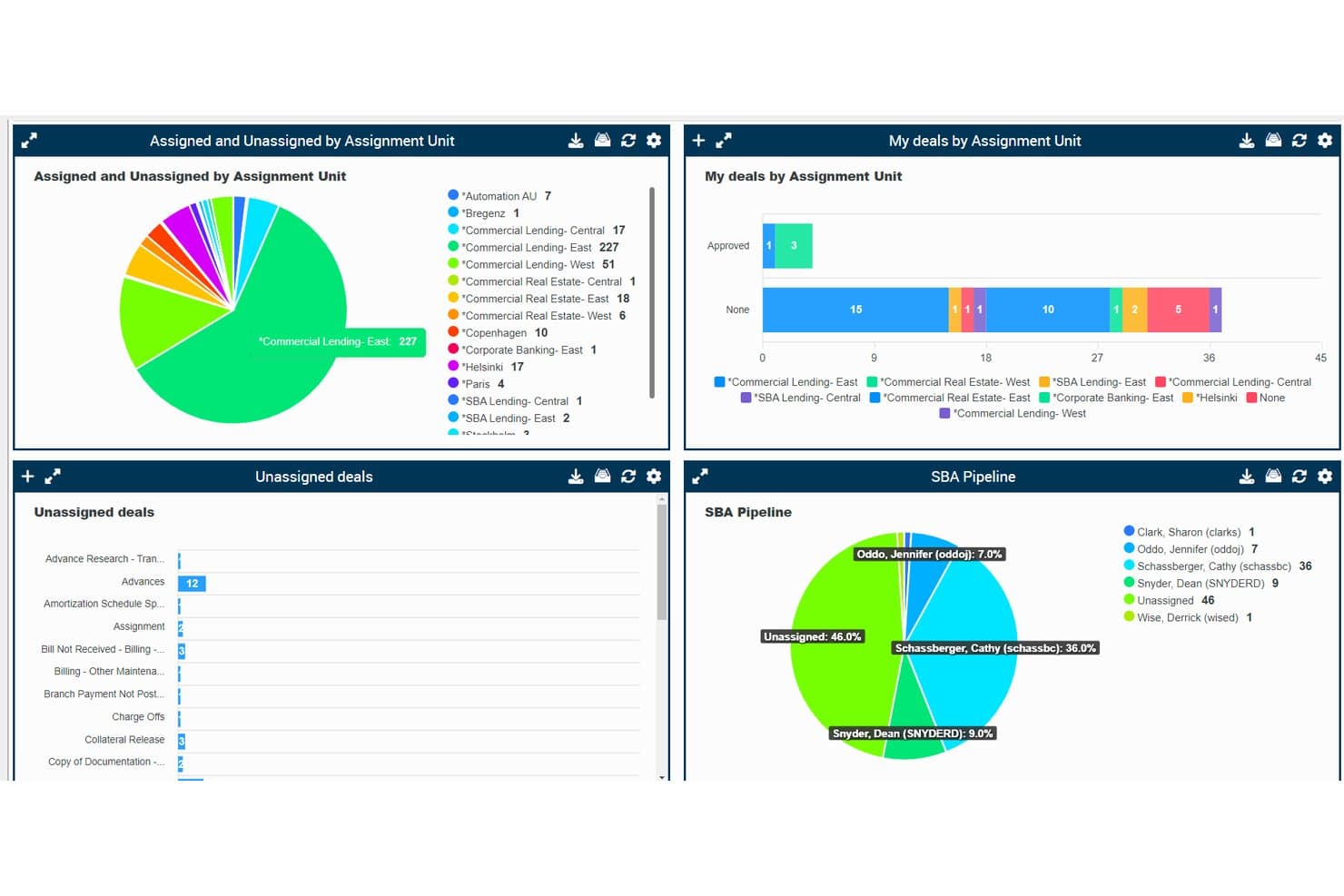This screenshot has width=1344, height=896.
Task: Click the '*Paris' legend color dot
Action: click(453, 383)
